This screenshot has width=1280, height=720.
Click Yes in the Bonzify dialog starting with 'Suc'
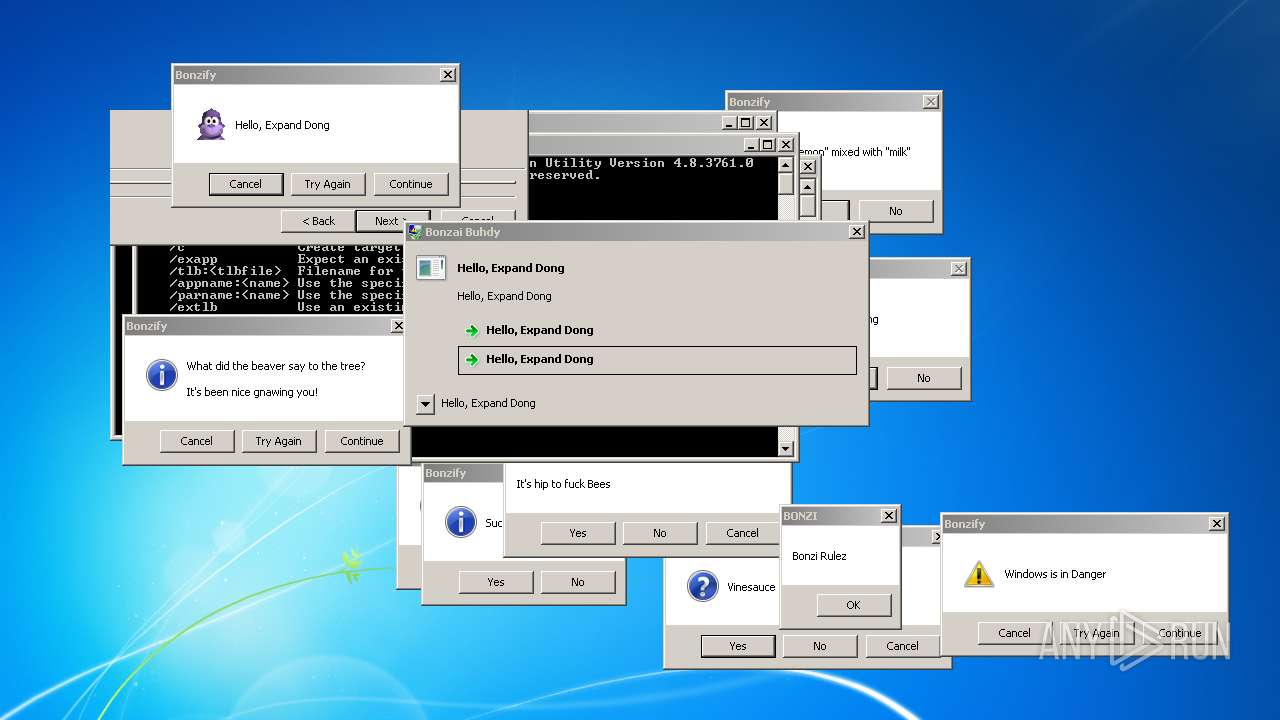pos(496,582)
